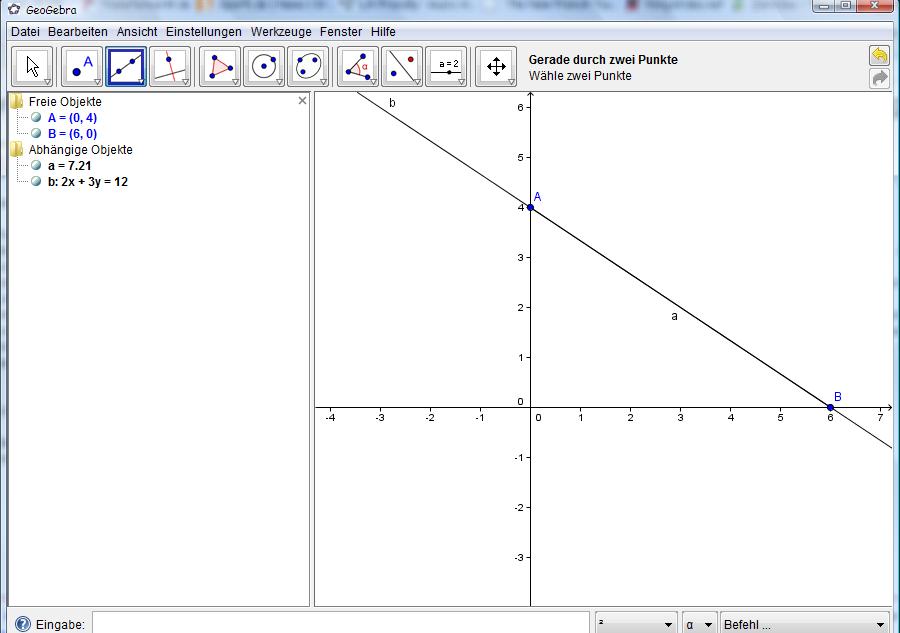Select the New Point tool

coord(82,67)
